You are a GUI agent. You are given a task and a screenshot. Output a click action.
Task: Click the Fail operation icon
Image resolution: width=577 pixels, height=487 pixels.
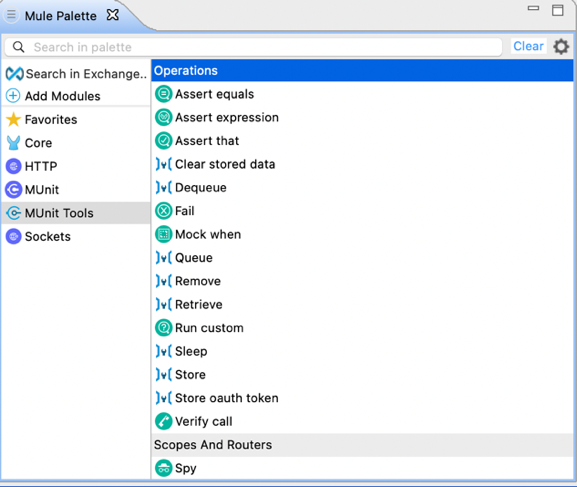click(163, 211)
